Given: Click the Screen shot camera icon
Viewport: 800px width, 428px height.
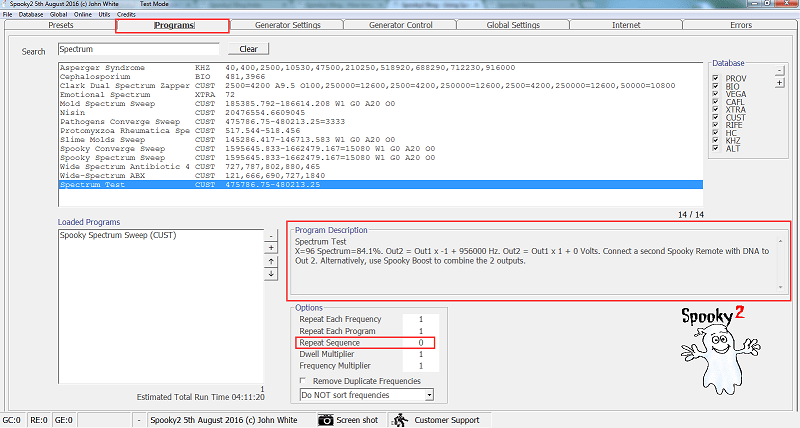Looking at the screenshot, I should (x=326, y=420).
